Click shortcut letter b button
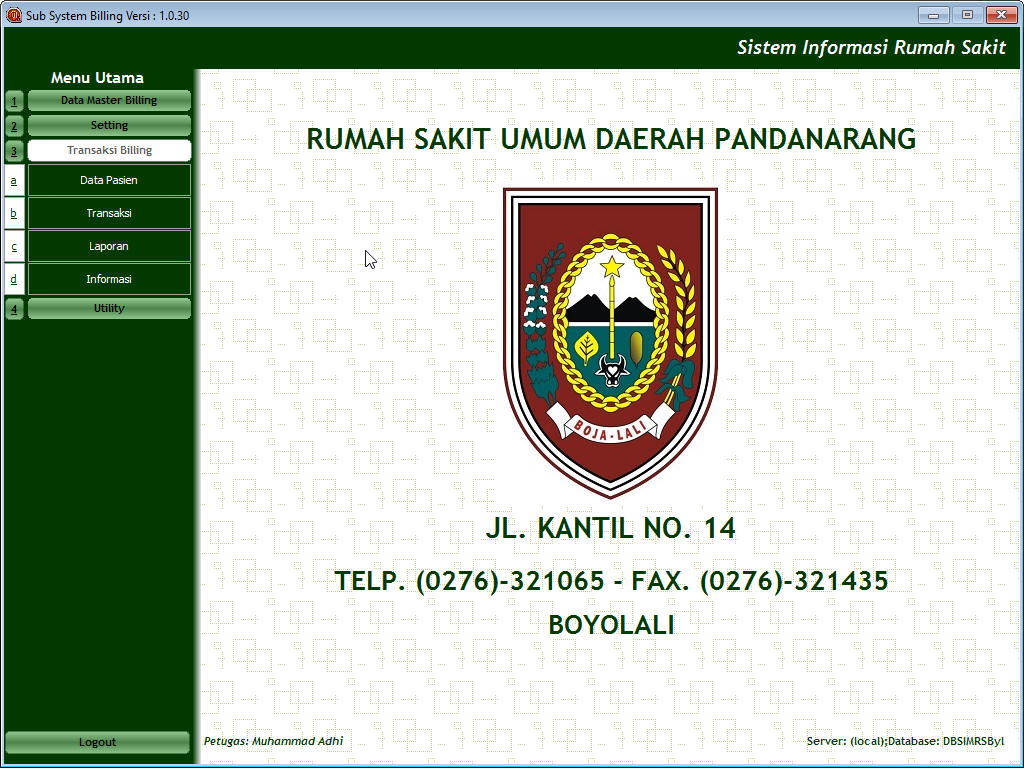Viewport: 1024px width, 768px height. point(14,213)
